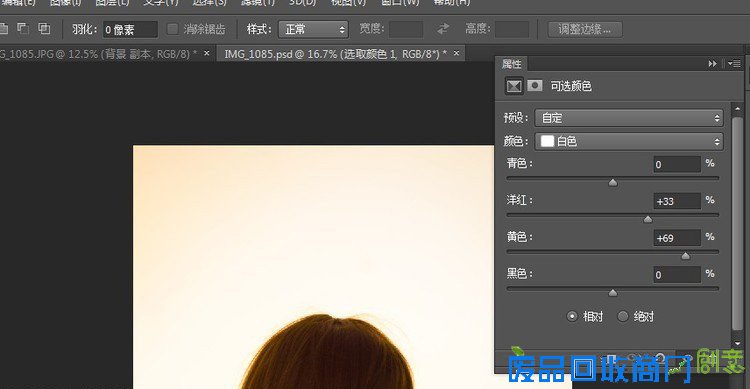Click the 黑色 black slider handle
The width and height of the screenshot is (750, 389).
pos(613,293)
